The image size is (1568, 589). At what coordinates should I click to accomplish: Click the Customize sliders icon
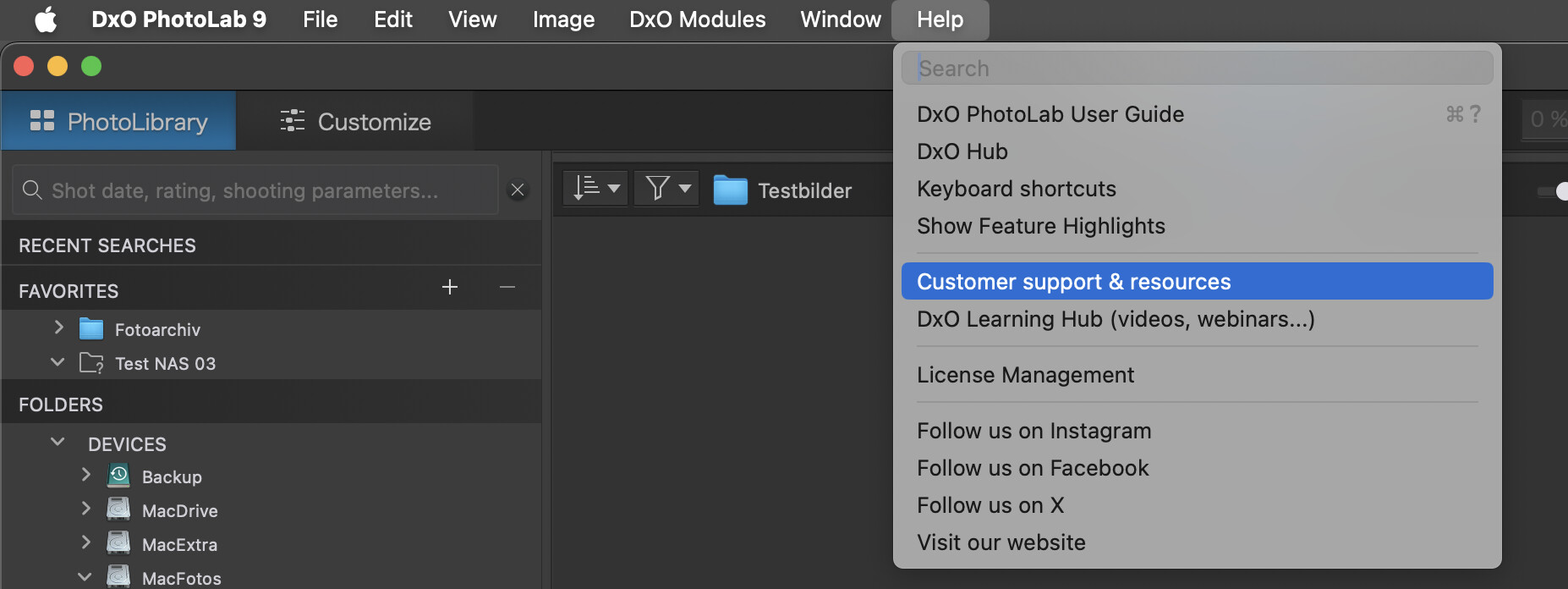click(293, 121)
